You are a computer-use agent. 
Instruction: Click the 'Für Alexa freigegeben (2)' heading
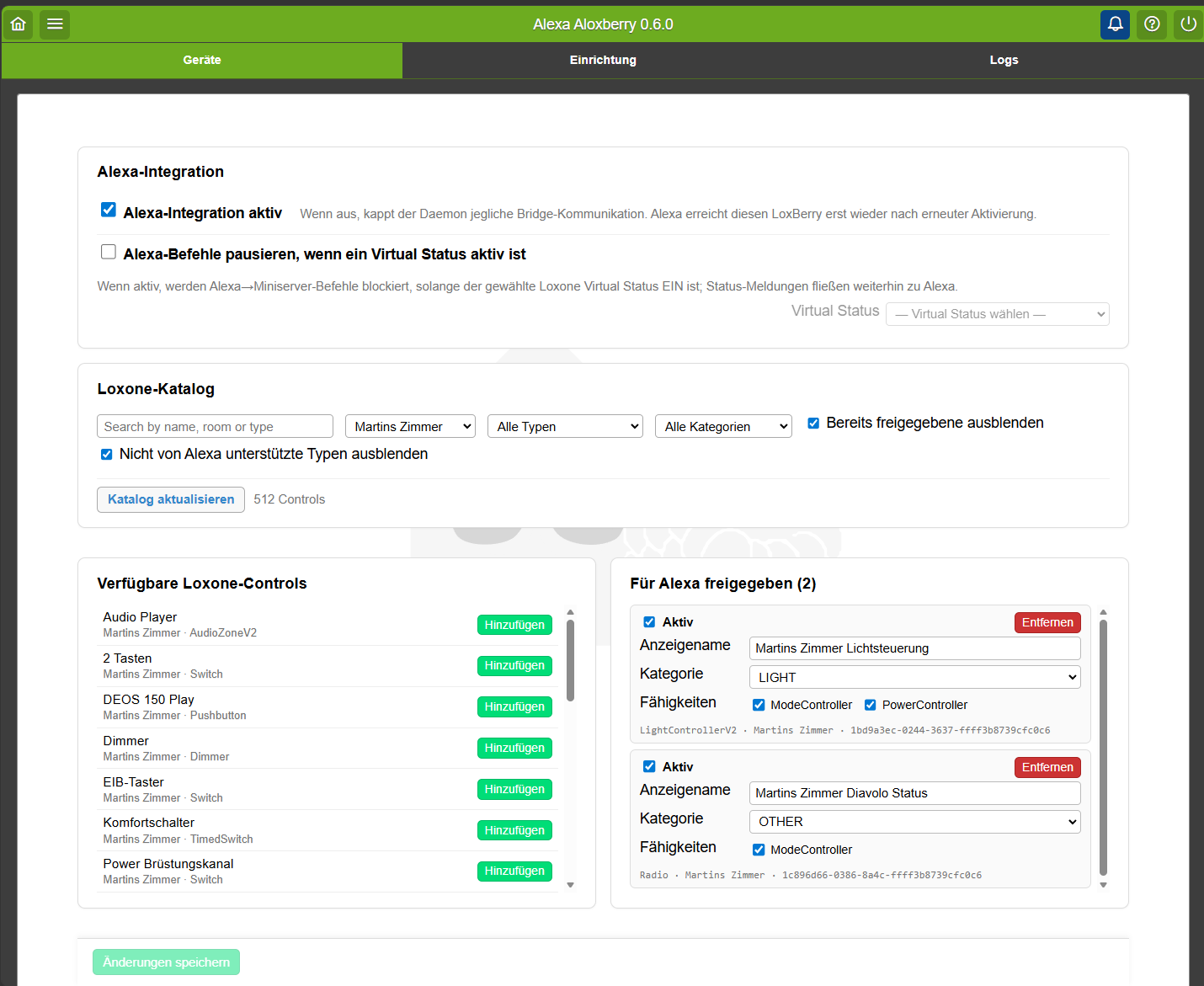(x=723, y=584)
